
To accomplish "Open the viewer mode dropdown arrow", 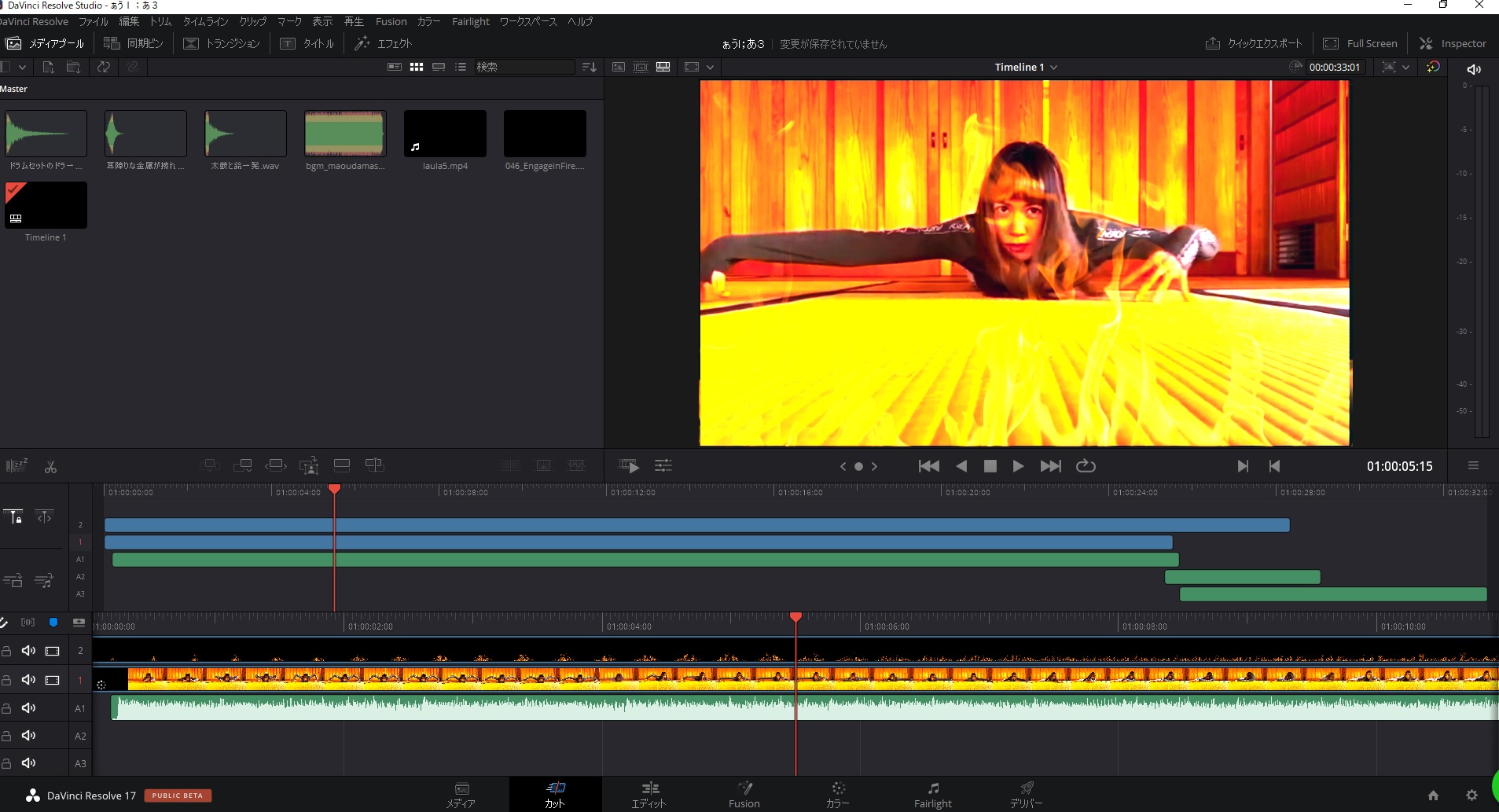I will coord(710,68).
